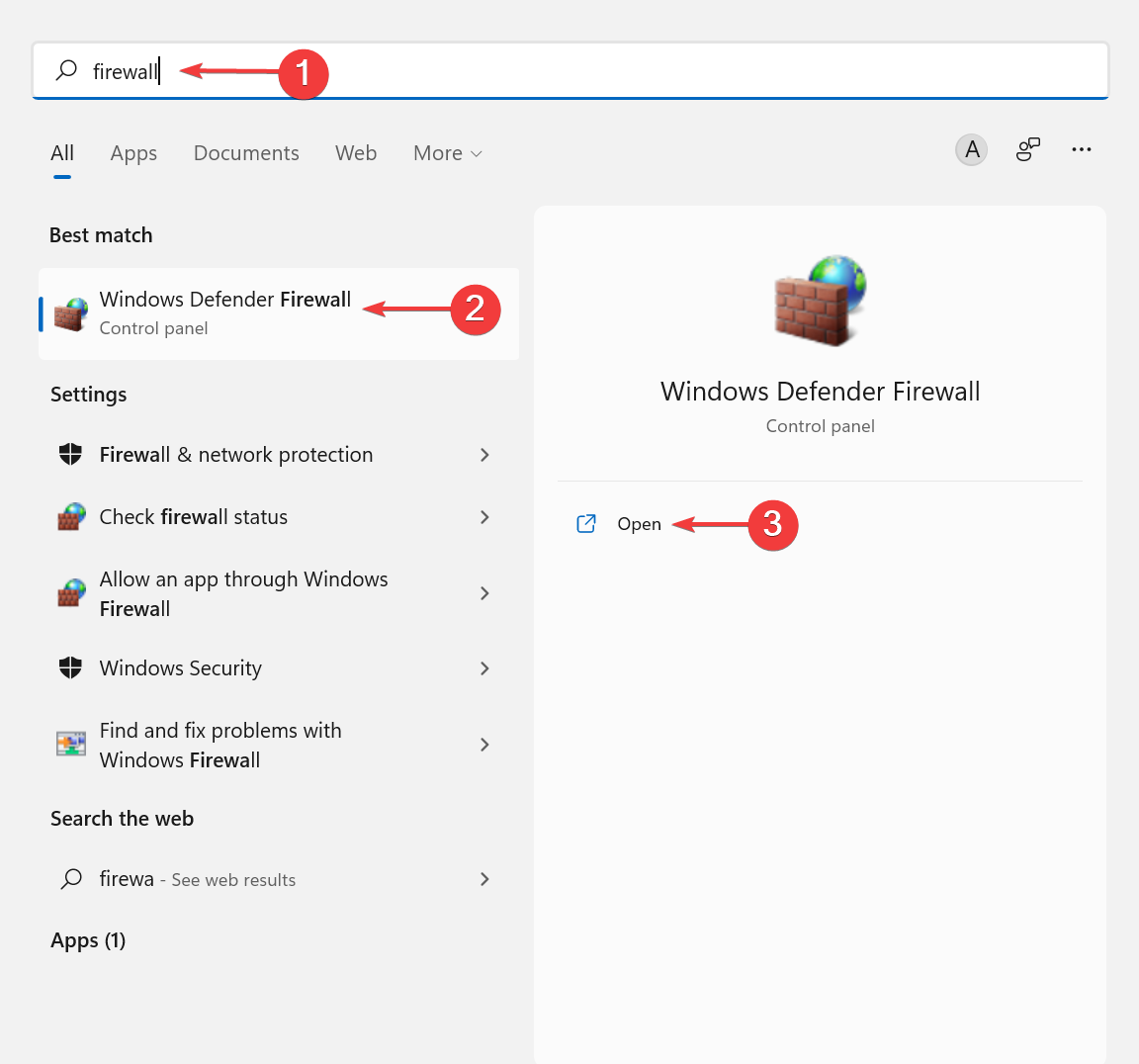Click the Best match heading
1139x1064 pixels.
[x=101, y=235]
